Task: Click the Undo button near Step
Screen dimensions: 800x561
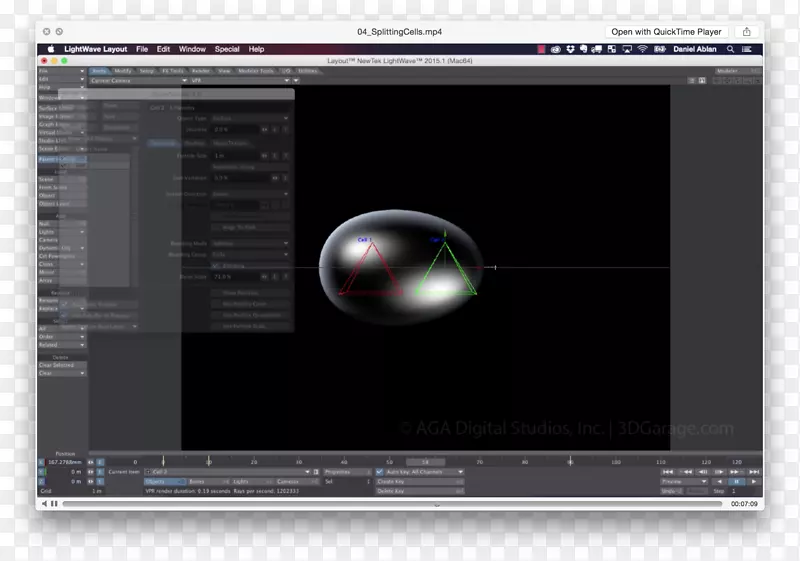Action: [671, 491]
